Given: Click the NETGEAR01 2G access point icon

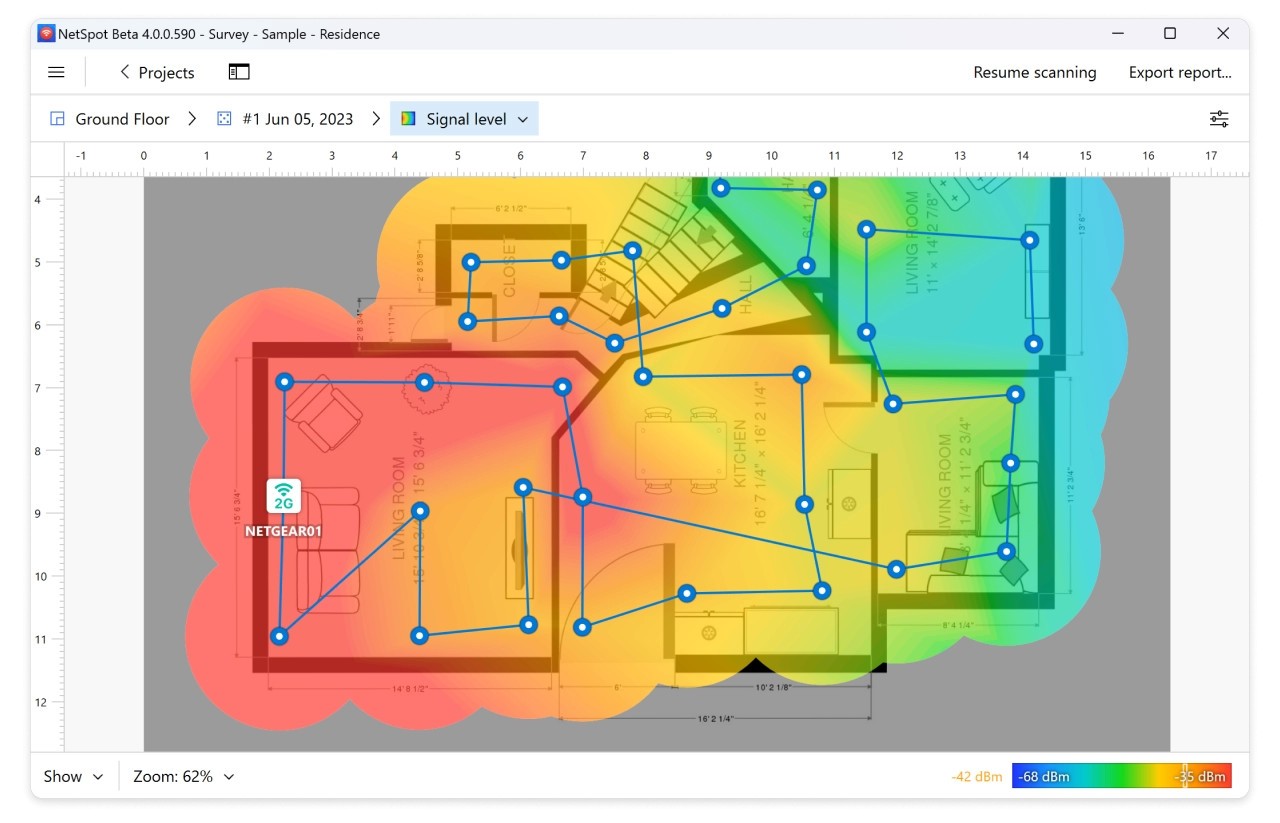Looking at the screenshot, I should pos(284,495).
